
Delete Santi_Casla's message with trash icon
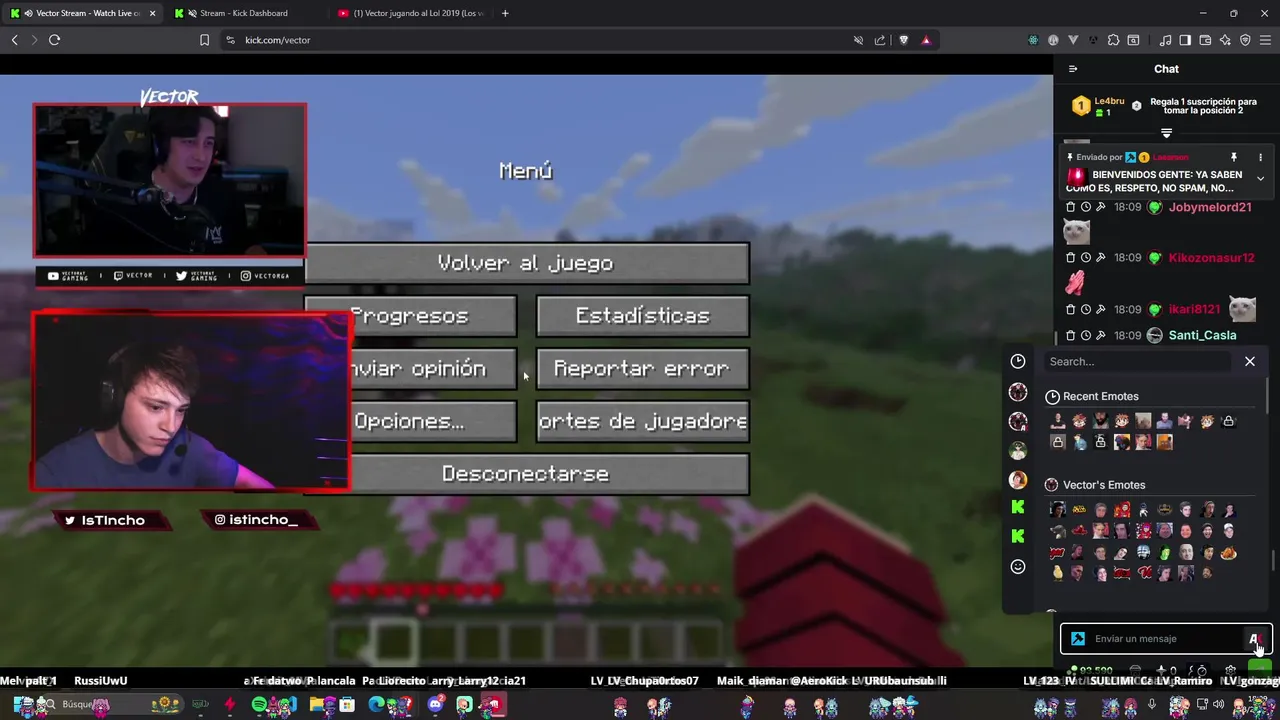pyautogui.click(x=1070, y=335)
